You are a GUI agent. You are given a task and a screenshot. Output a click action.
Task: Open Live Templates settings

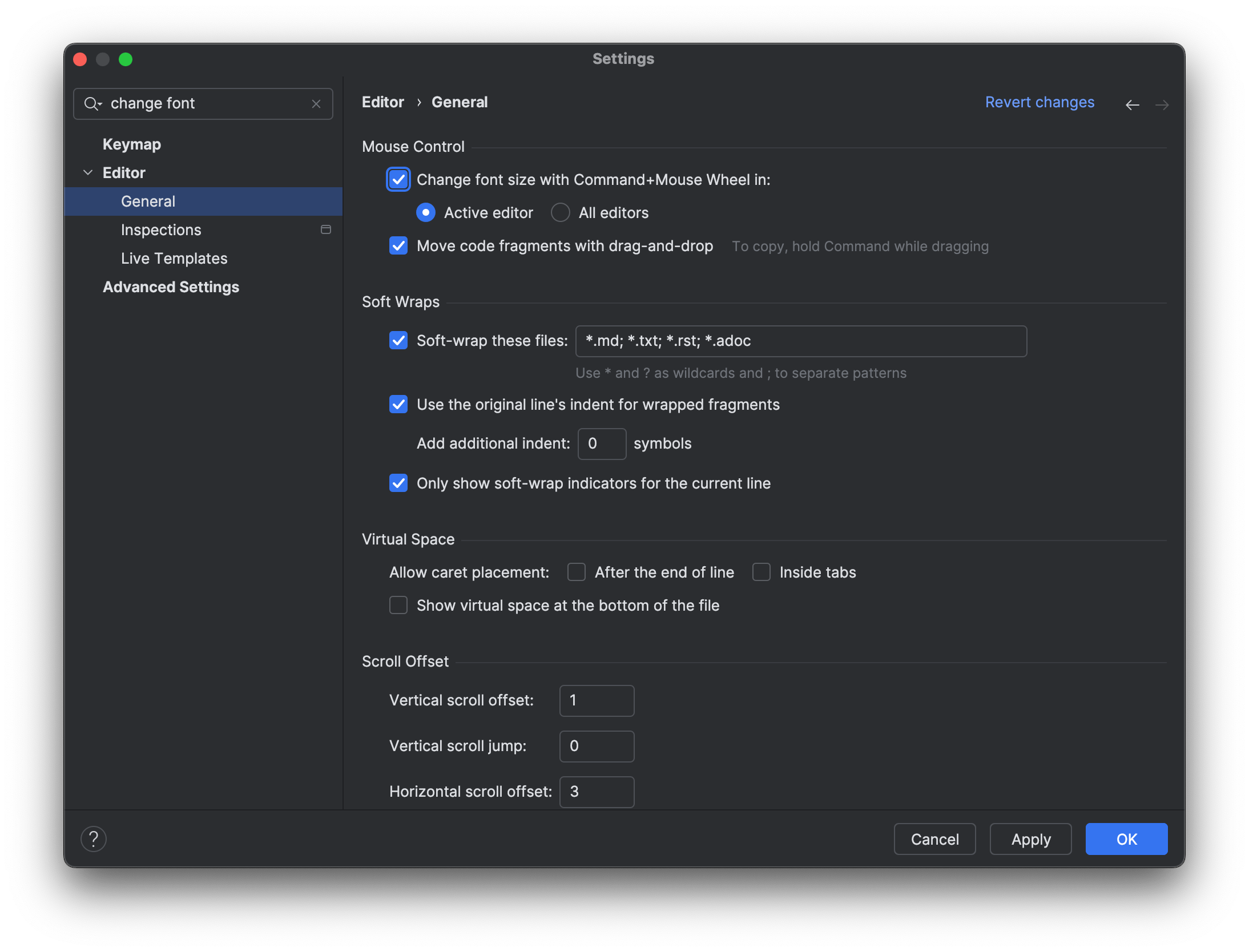[174, 258]
